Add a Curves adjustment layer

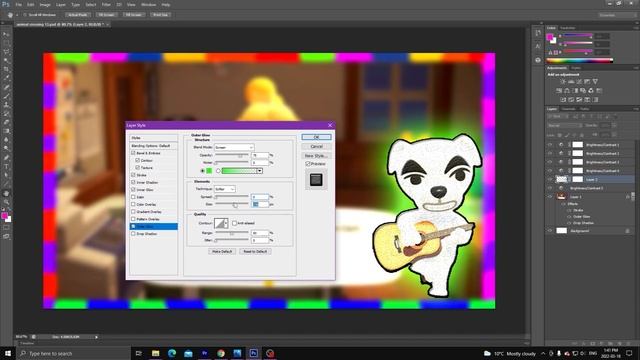coord(579,82)
